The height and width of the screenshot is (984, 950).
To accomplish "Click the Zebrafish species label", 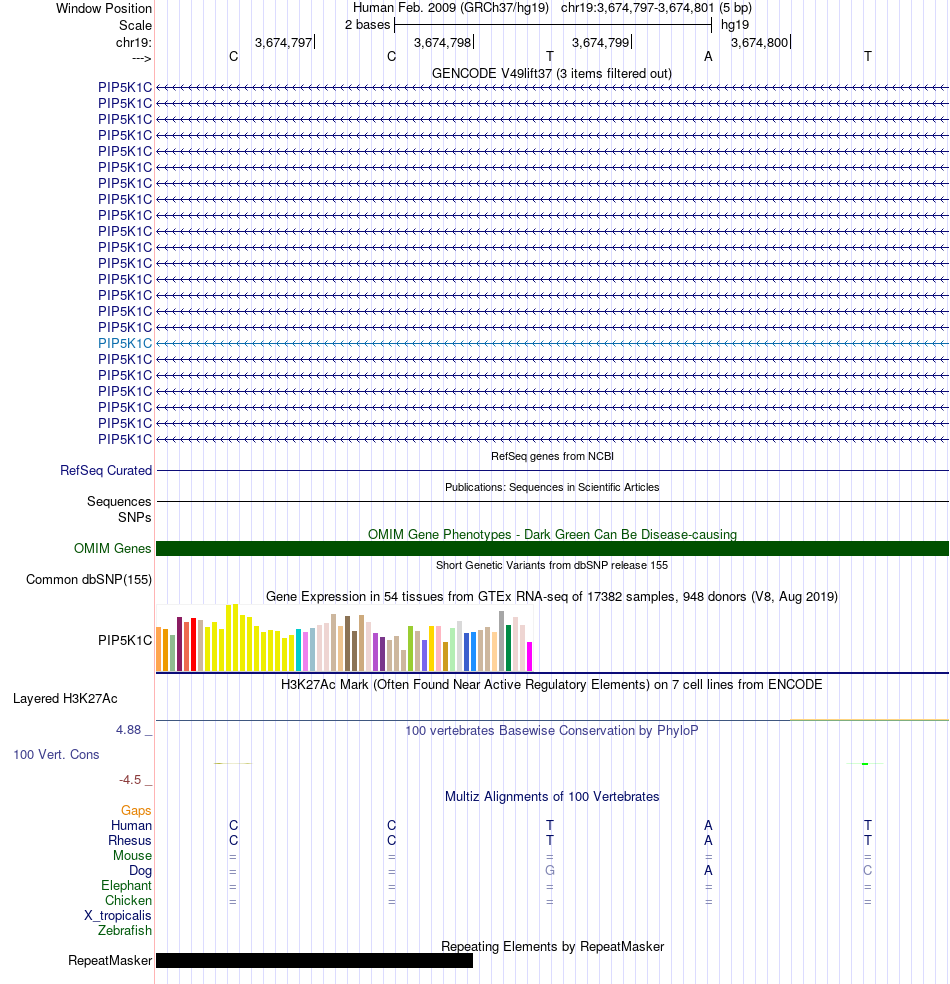I will click(125, 931).
